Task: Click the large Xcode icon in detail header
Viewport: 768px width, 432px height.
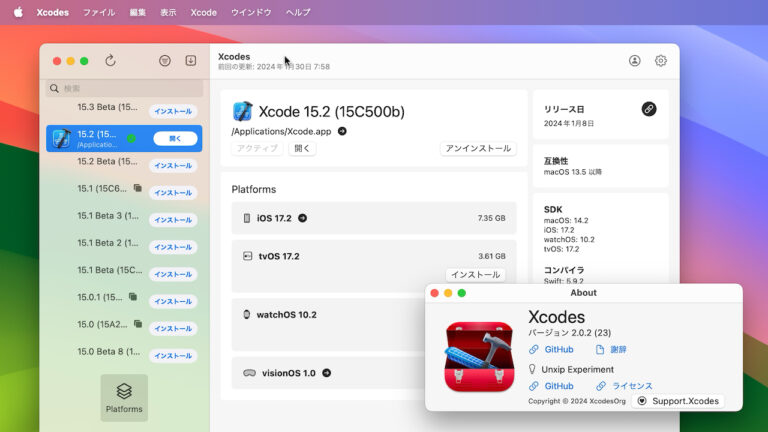Action: (242, 111)
